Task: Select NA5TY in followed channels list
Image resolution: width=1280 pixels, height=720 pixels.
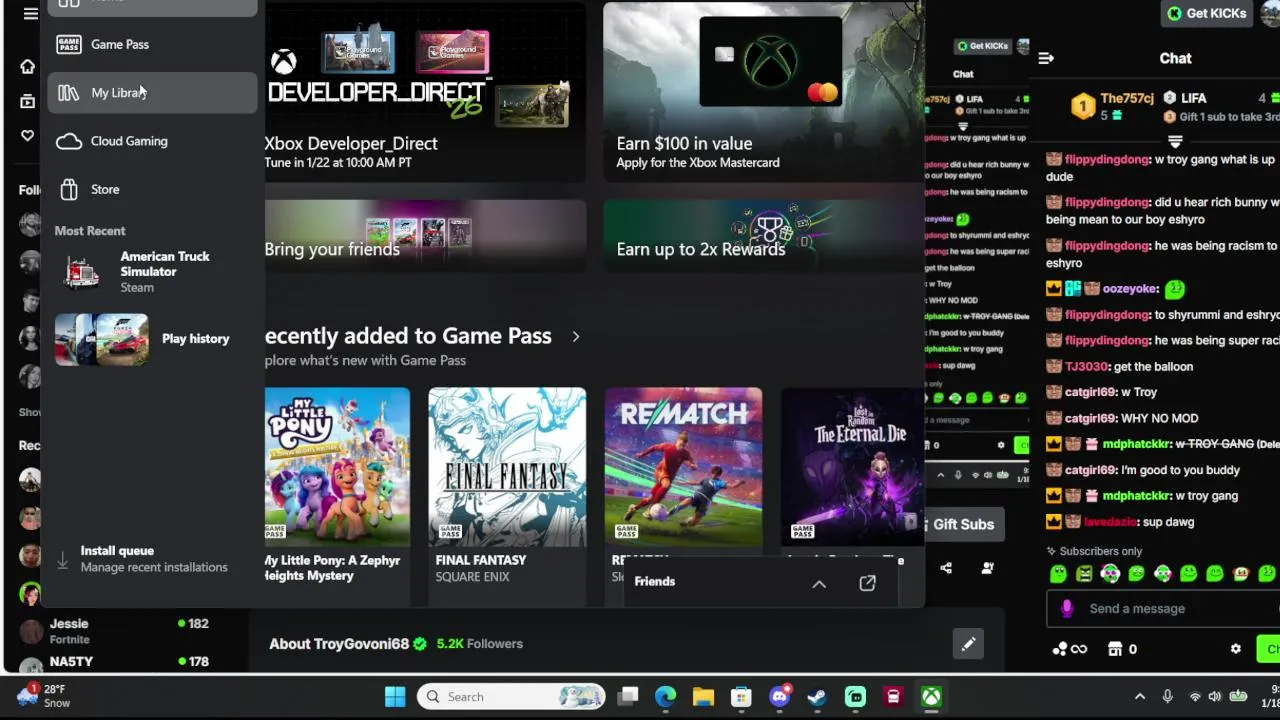Action: coord(115,663)
